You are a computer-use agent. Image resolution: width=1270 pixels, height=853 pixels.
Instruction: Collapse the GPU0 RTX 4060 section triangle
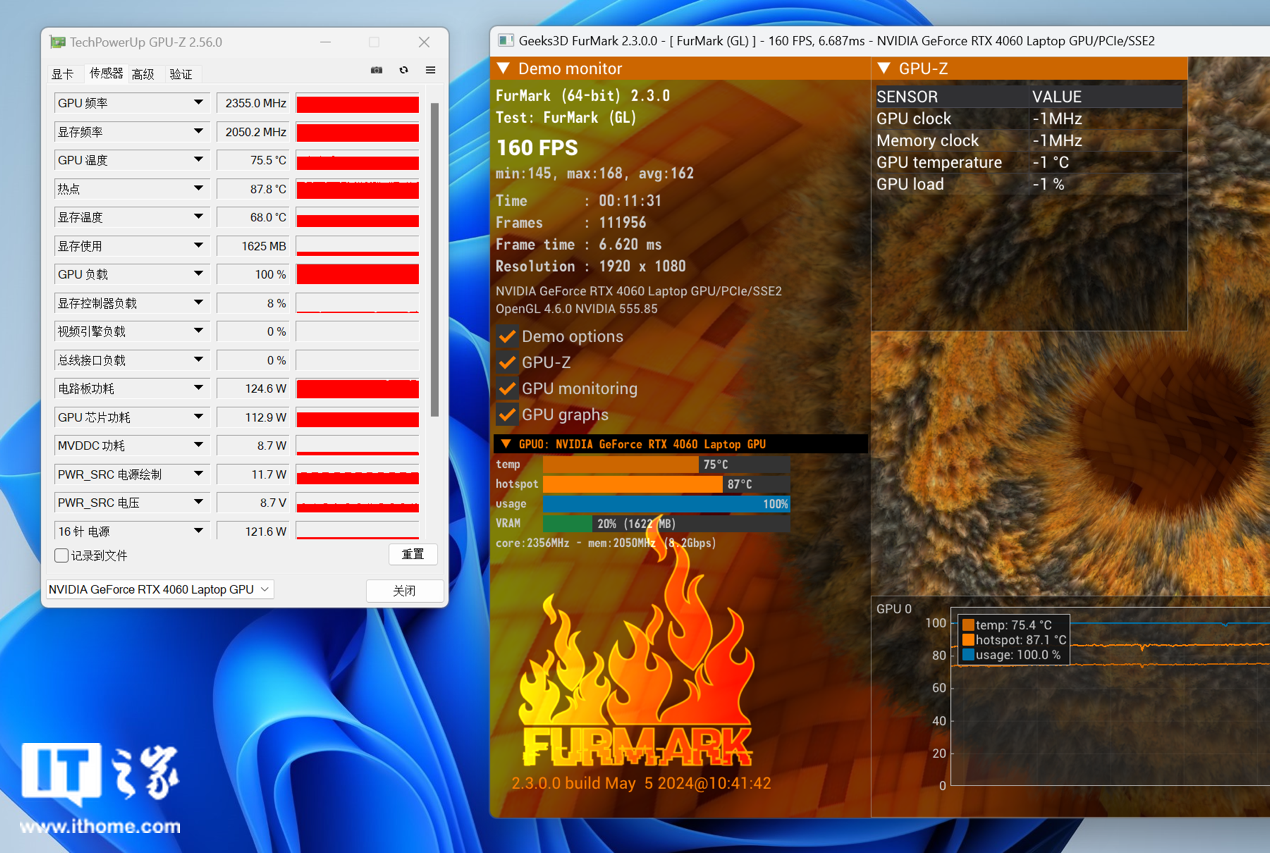pos(506,444)
